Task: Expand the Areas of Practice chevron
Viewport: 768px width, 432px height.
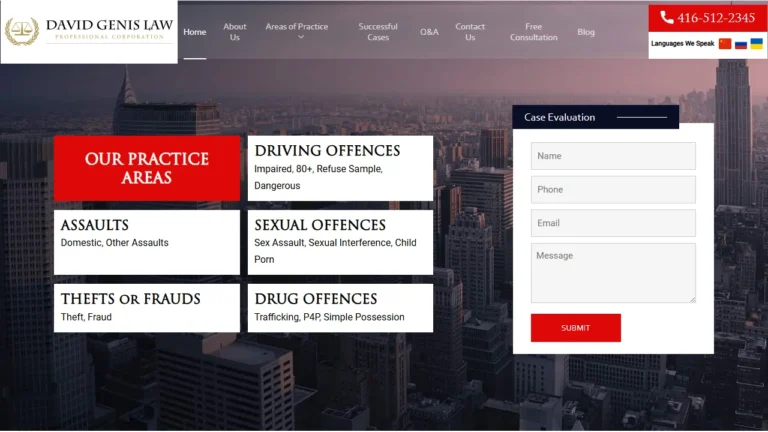Action: 301,37
